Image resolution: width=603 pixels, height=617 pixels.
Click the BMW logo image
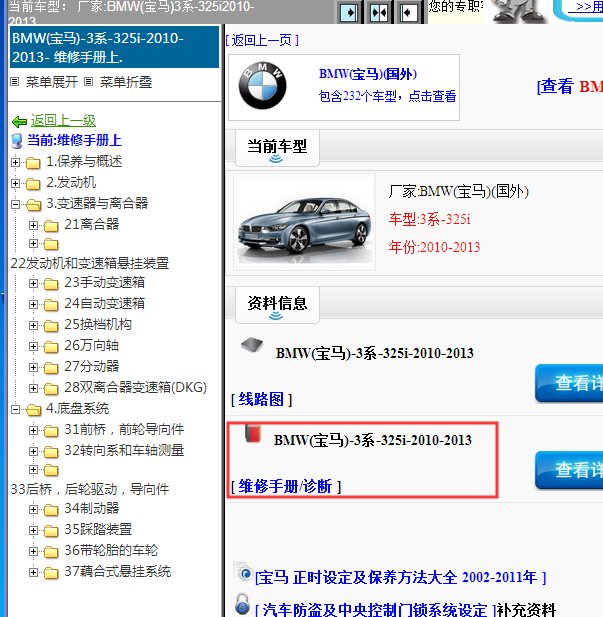point(263,85)
